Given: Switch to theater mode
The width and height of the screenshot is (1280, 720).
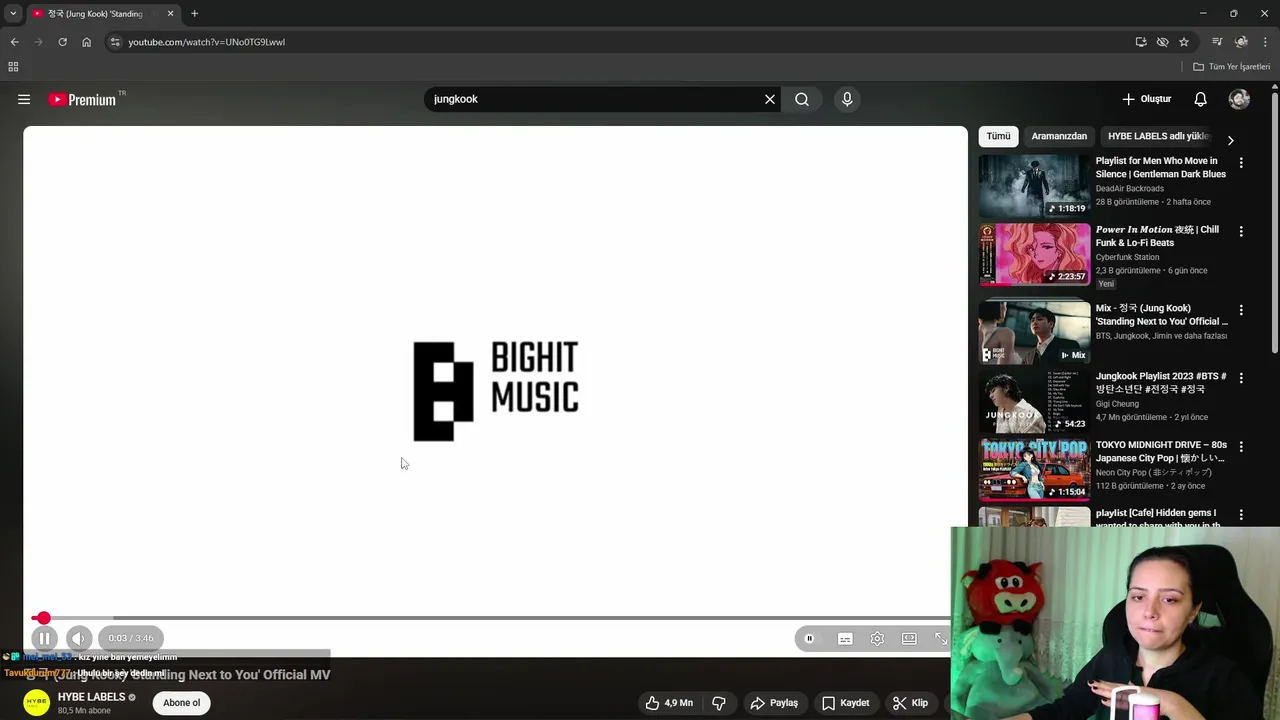Looking at the screenshot, I should 909,639.
